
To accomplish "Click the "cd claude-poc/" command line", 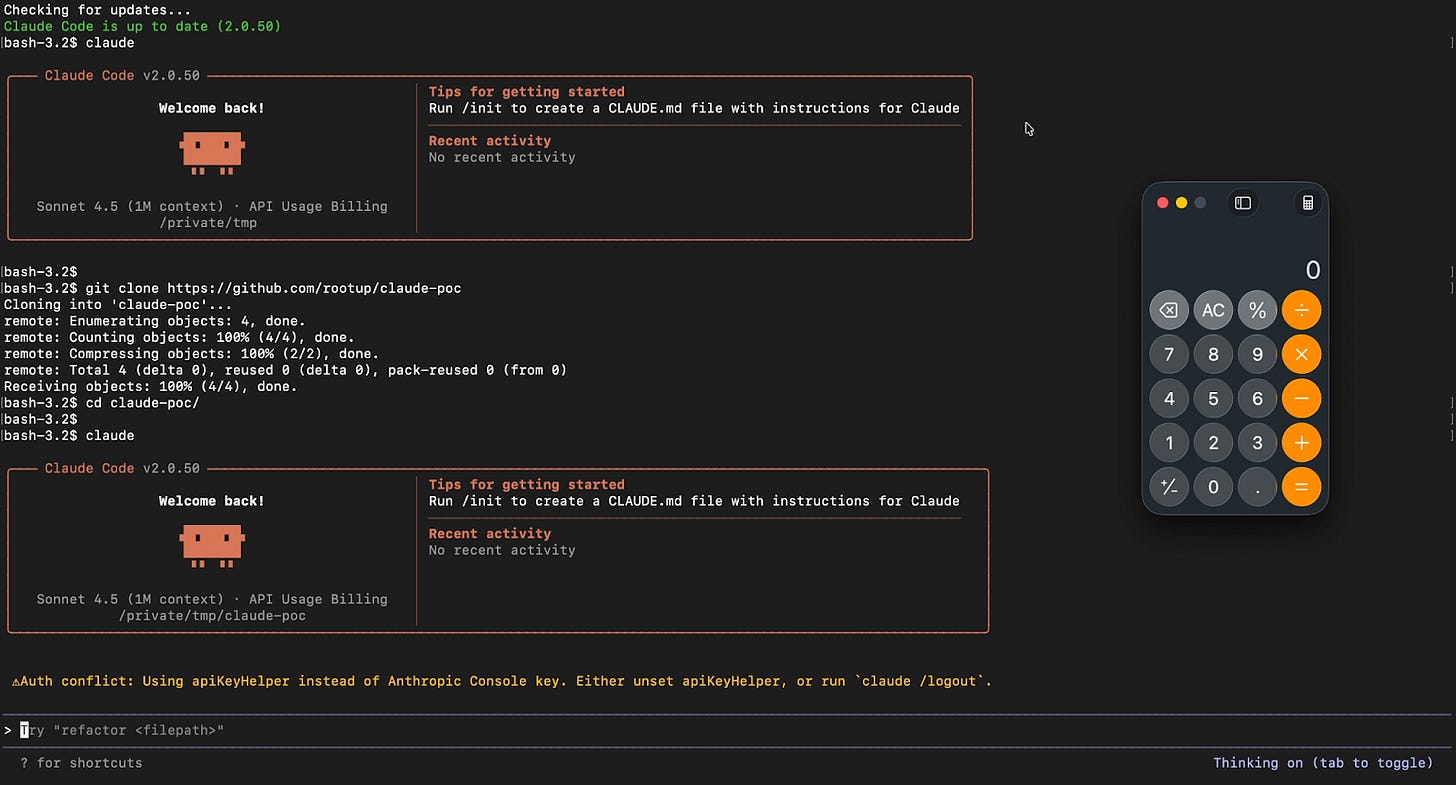I will coord(102,403).
